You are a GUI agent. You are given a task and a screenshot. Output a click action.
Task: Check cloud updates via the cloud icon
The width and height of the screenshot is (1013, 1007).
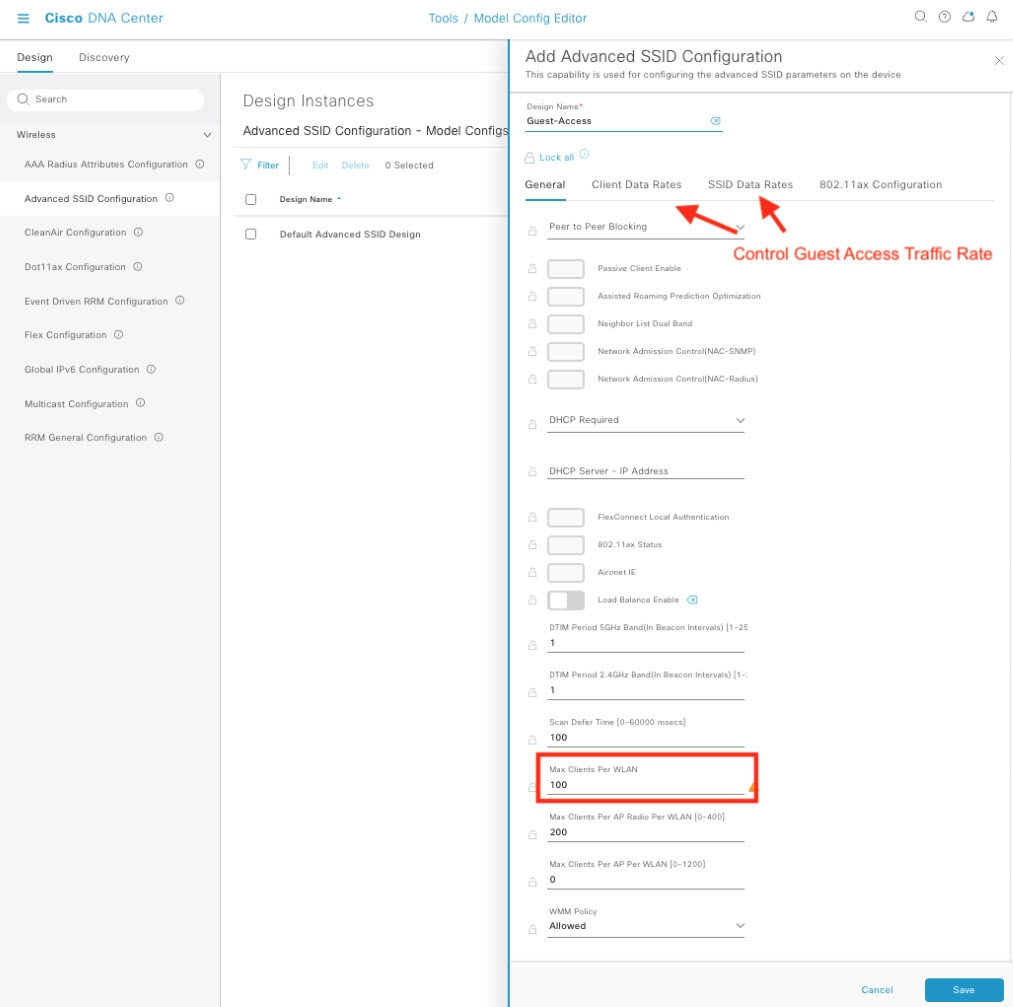(967, 16)
